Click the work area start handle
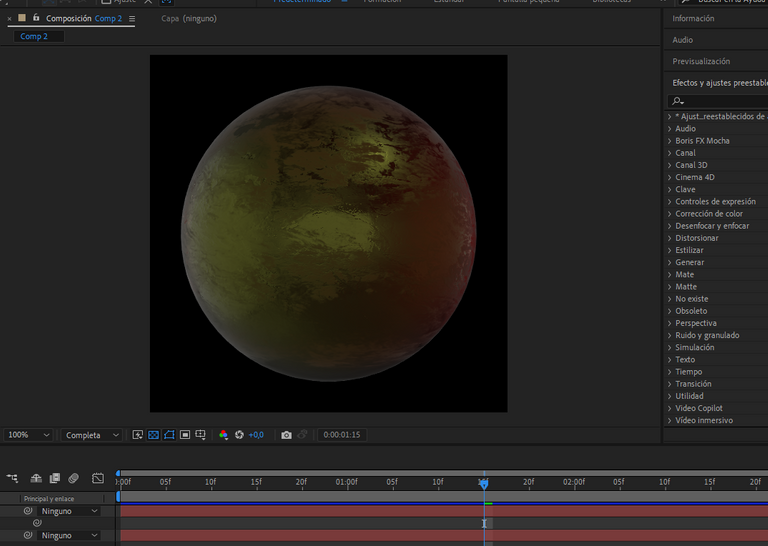This screenshot has width=768, height=546. (x=118, y=497)
